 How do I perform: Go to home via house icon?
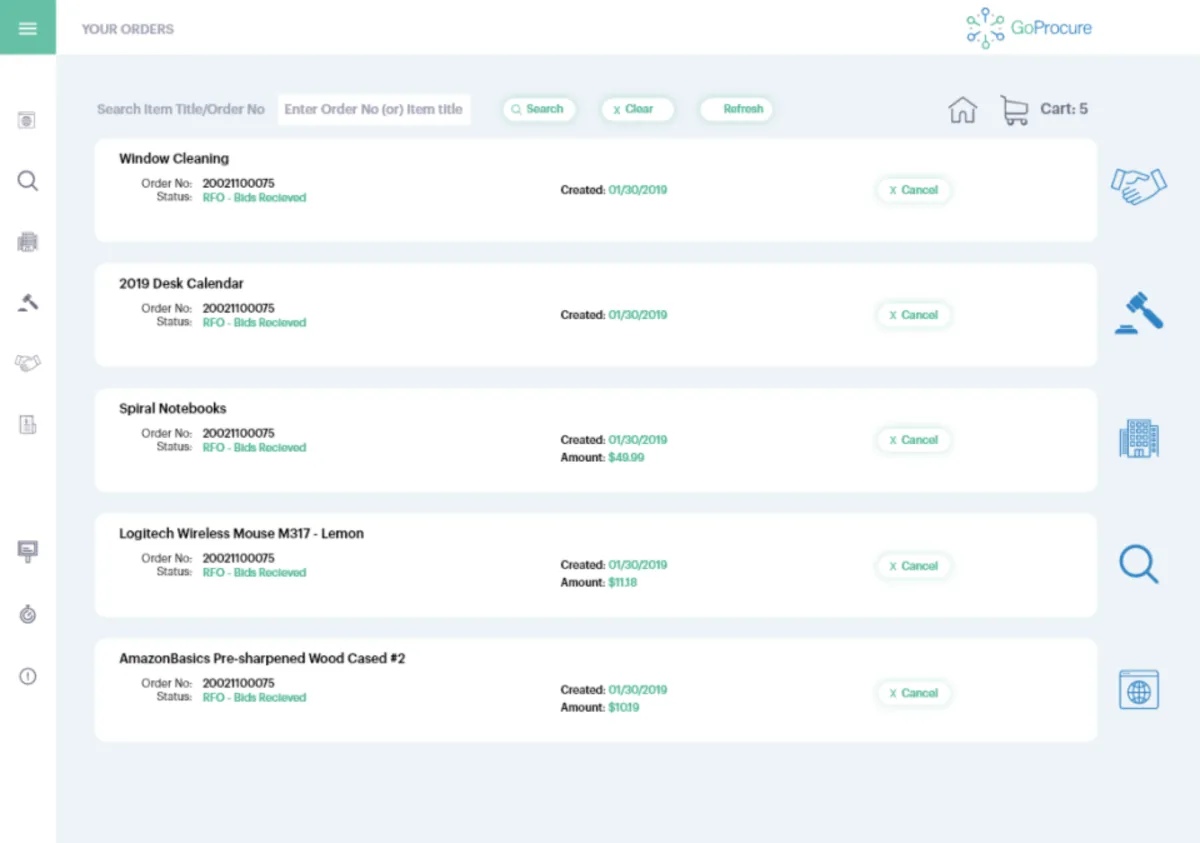tap(962, 110)
